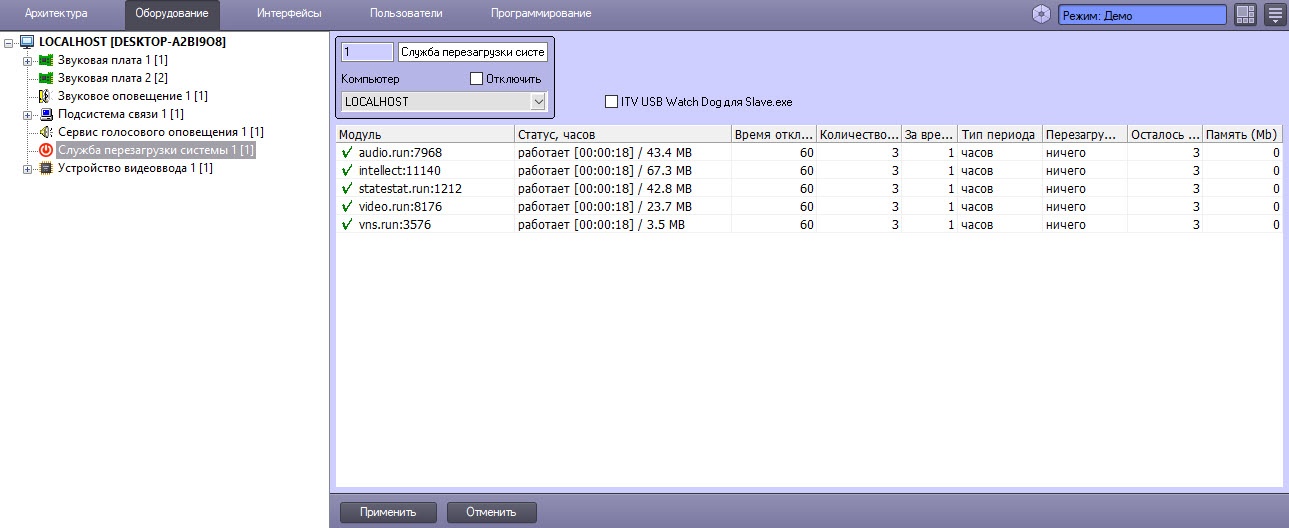This screenshot has height=528, width=1289.
Task: Toggle the Отключить checkbox
Action: click(476, 78)
